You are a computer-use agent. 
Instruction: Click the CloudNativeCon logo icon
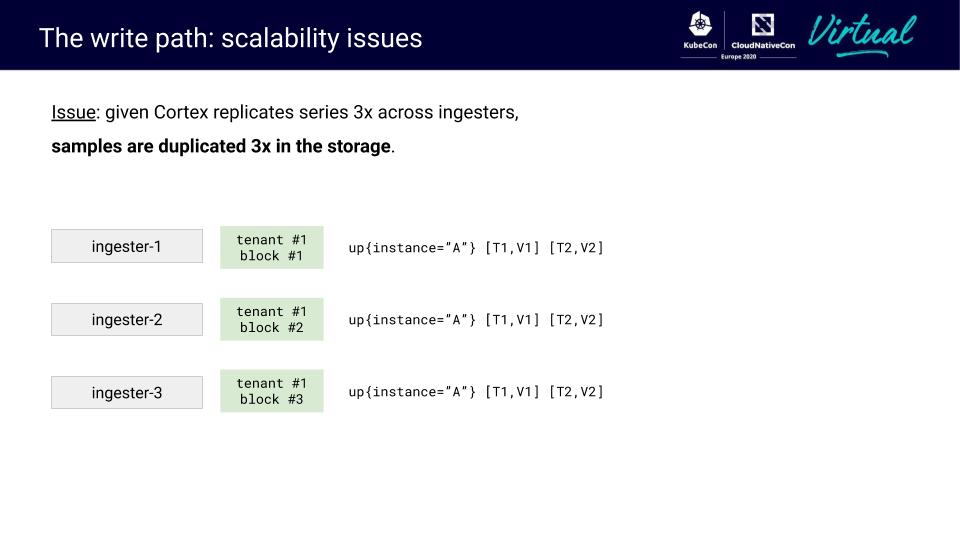[x=763, y=25]
